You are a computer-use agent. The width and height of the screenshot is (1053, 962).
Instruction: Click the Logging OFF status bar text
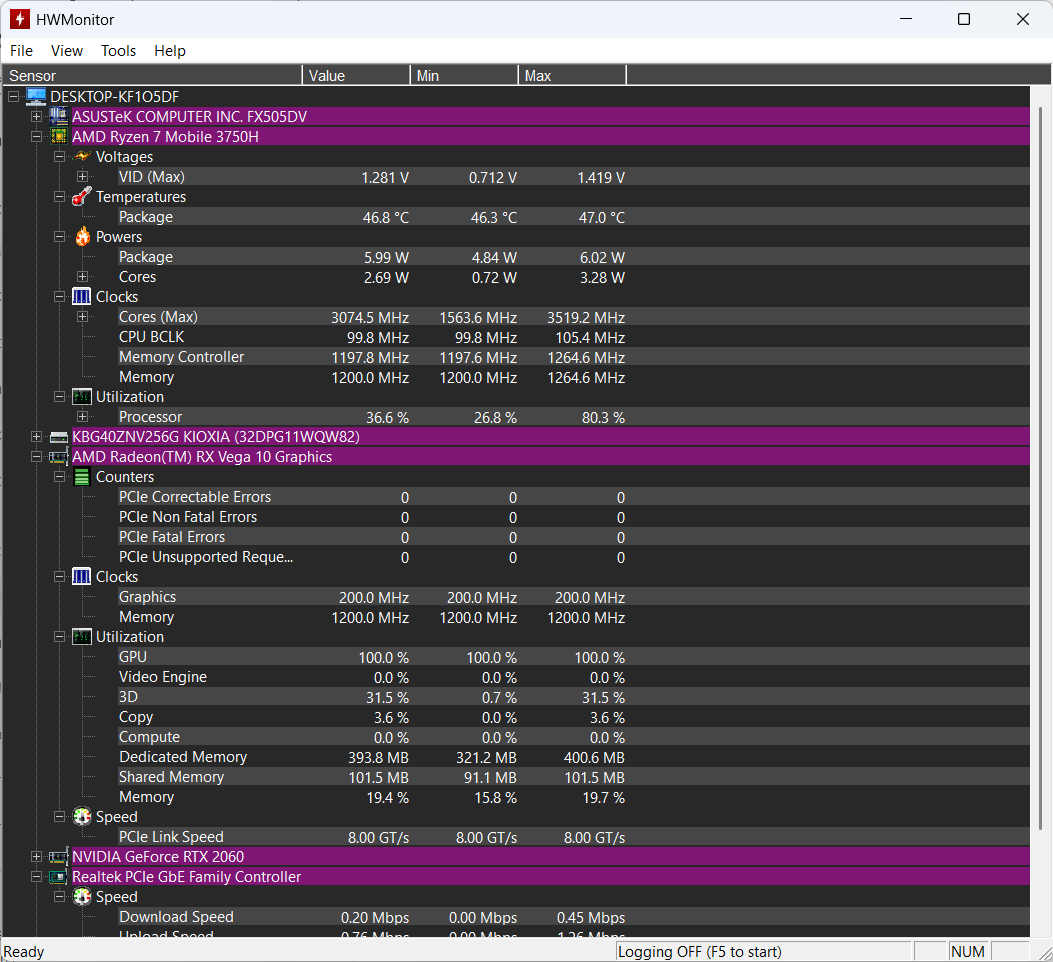coord(699,952)
